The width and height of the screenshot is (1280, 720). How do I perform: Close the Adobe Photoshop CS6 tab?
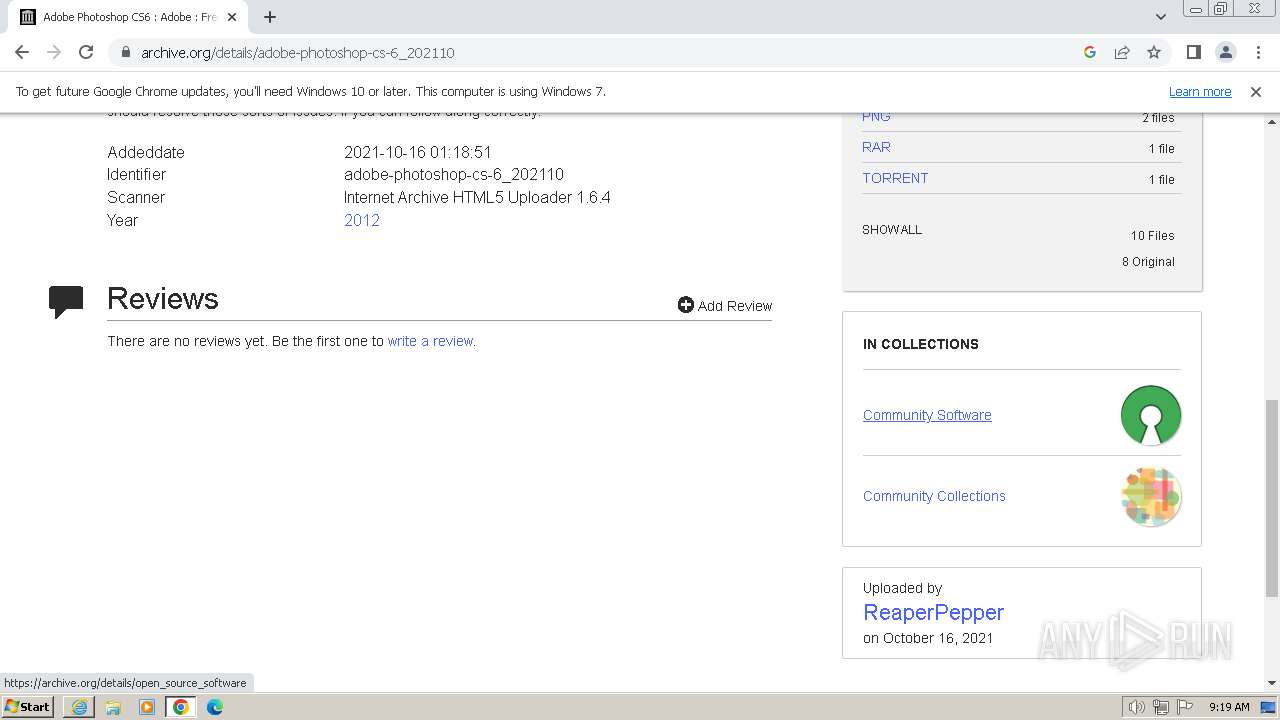232,17
